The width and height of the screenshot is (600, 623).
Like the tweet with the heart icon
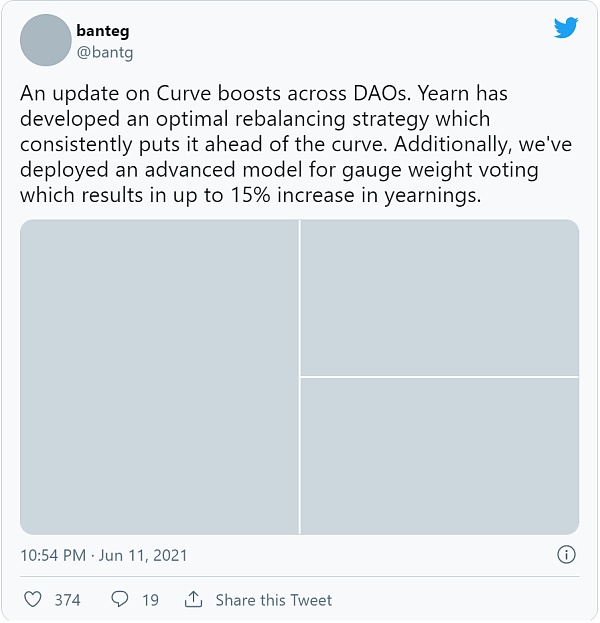pos(33,600)
